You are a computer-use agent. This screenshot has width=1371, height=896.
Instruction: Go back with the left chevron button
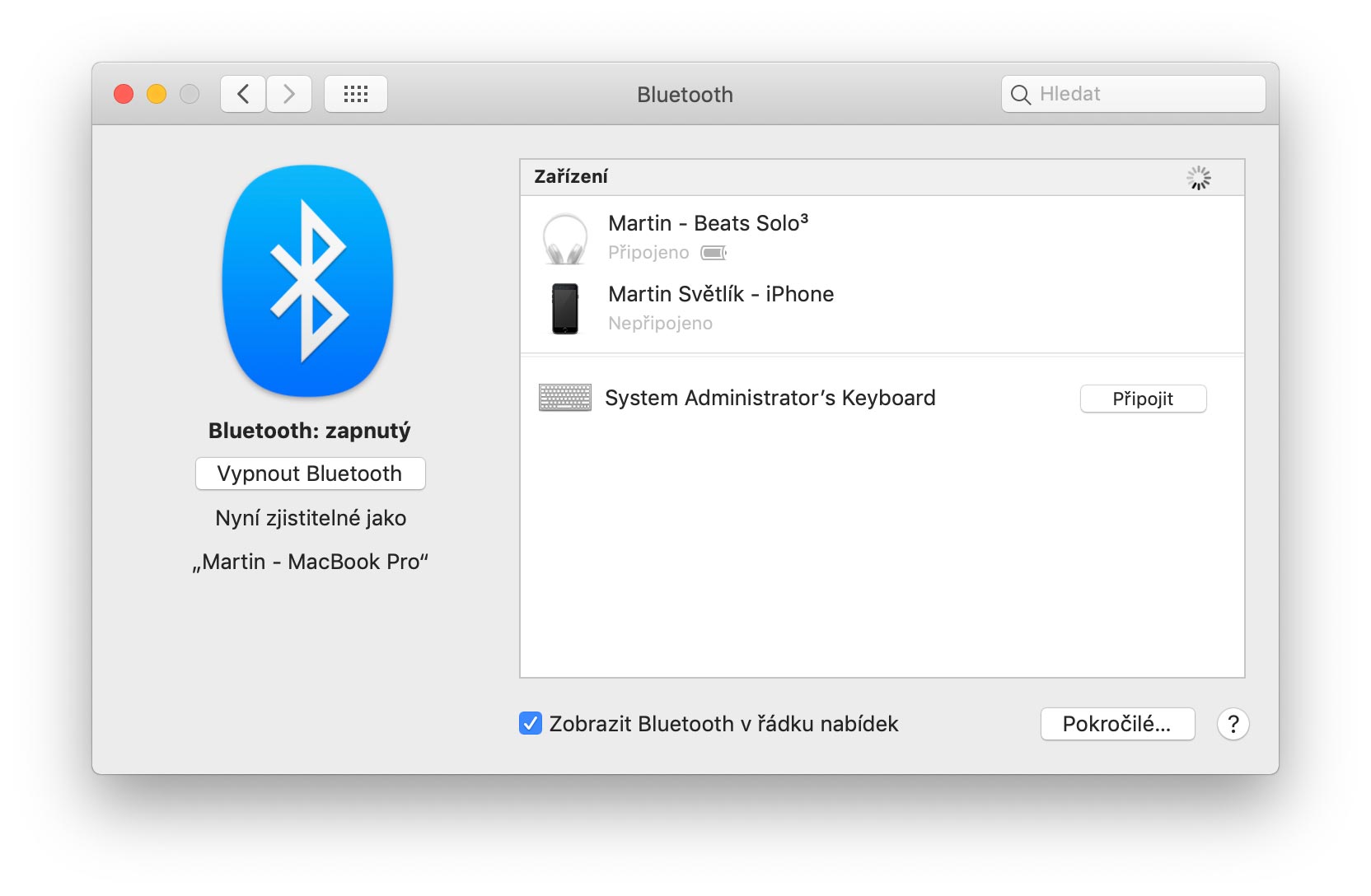click(243, 94)
